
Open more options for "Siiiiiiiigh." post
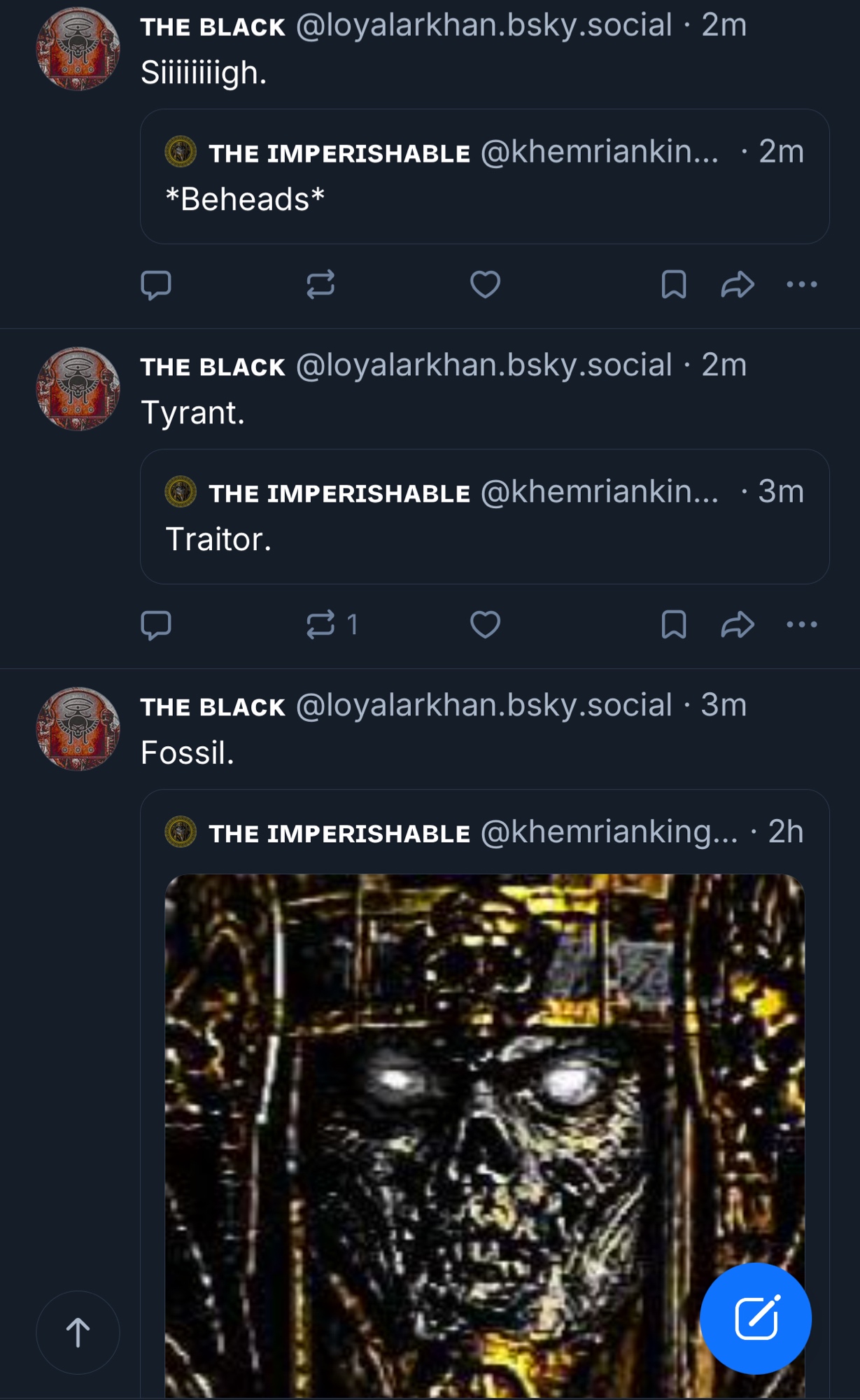click(x=802, y=285)
